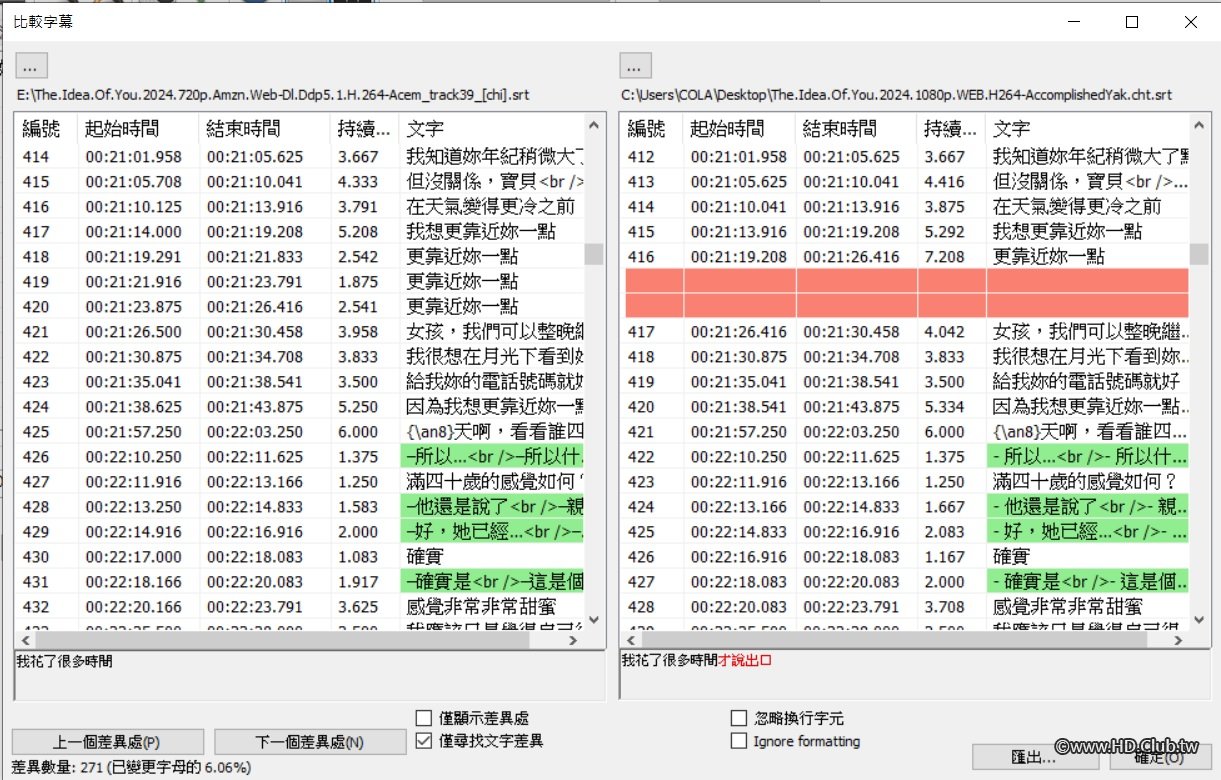Screen dimensions: 1221x780
Task: Select right row 417 女孩，我們可以整晚
Action: pyautogui.click(x=905, y=332)
